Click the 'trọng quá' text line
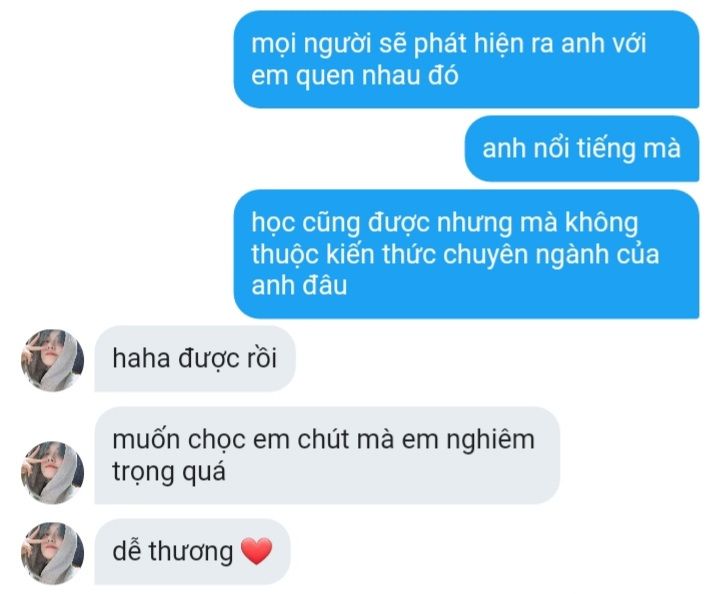 click(x=169, y=472)
